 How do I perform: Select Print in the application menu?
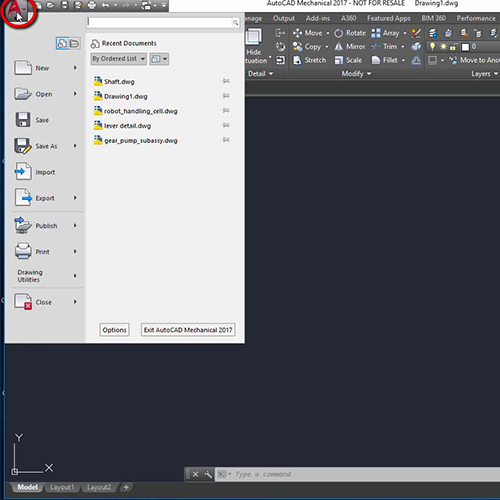[45, 252]
